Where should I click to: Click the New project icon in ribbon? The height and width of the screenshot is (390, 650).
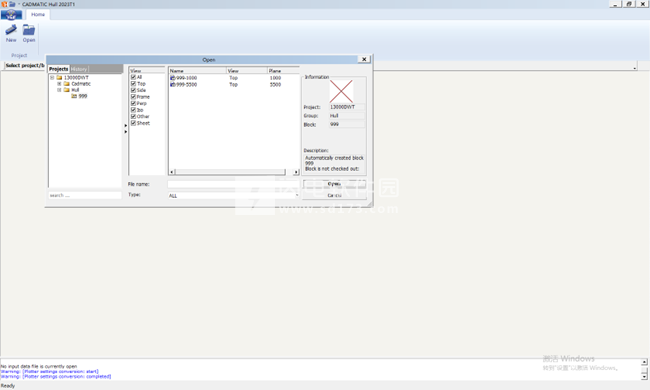pyautogui.click(x=11, y=30)
